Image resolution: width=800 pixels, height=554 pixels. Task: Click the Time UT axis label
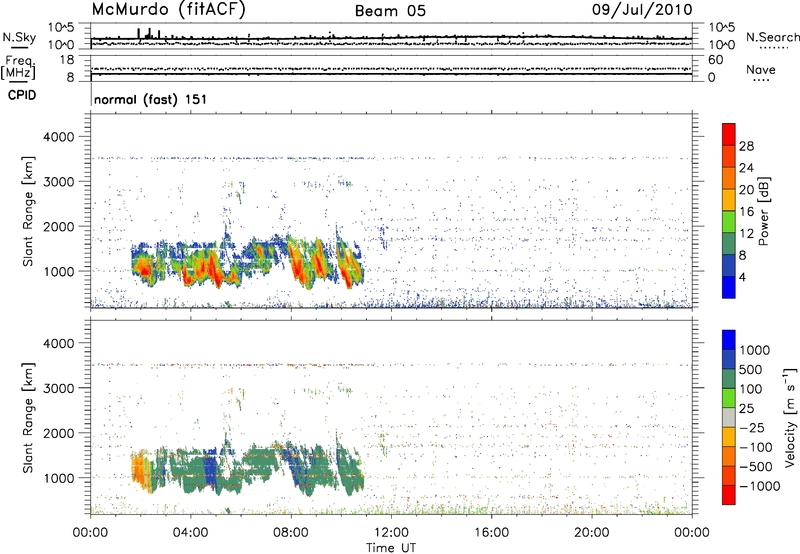(x=391, y=548)
